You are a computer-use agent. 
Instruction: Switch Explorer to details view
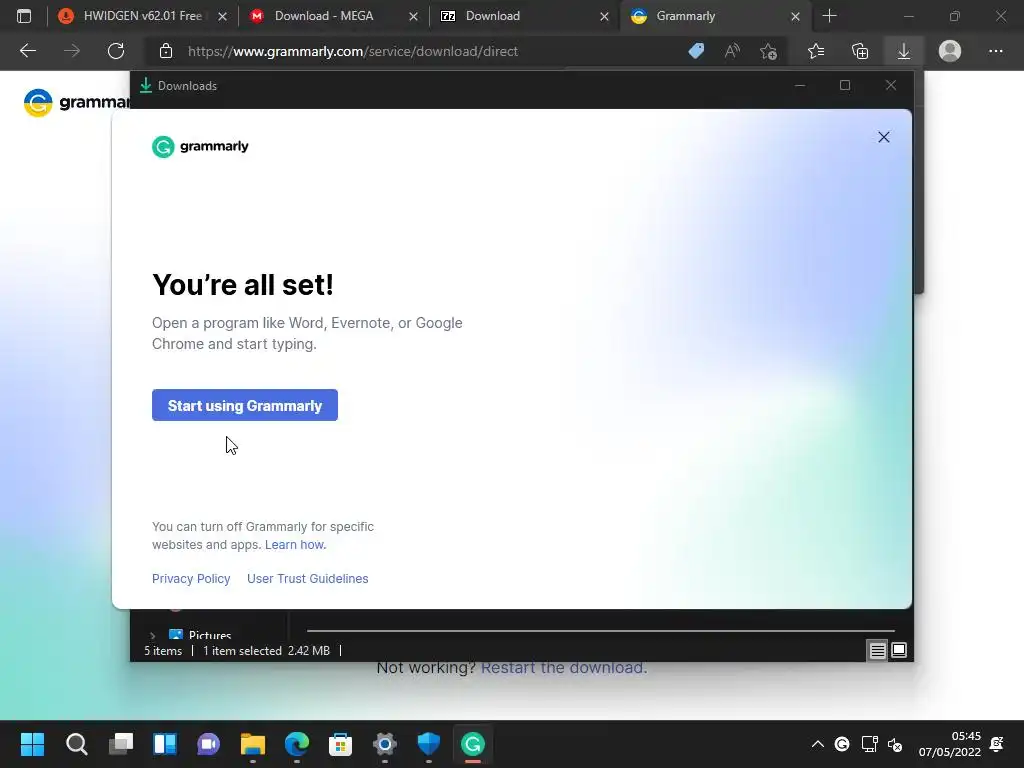877,650
